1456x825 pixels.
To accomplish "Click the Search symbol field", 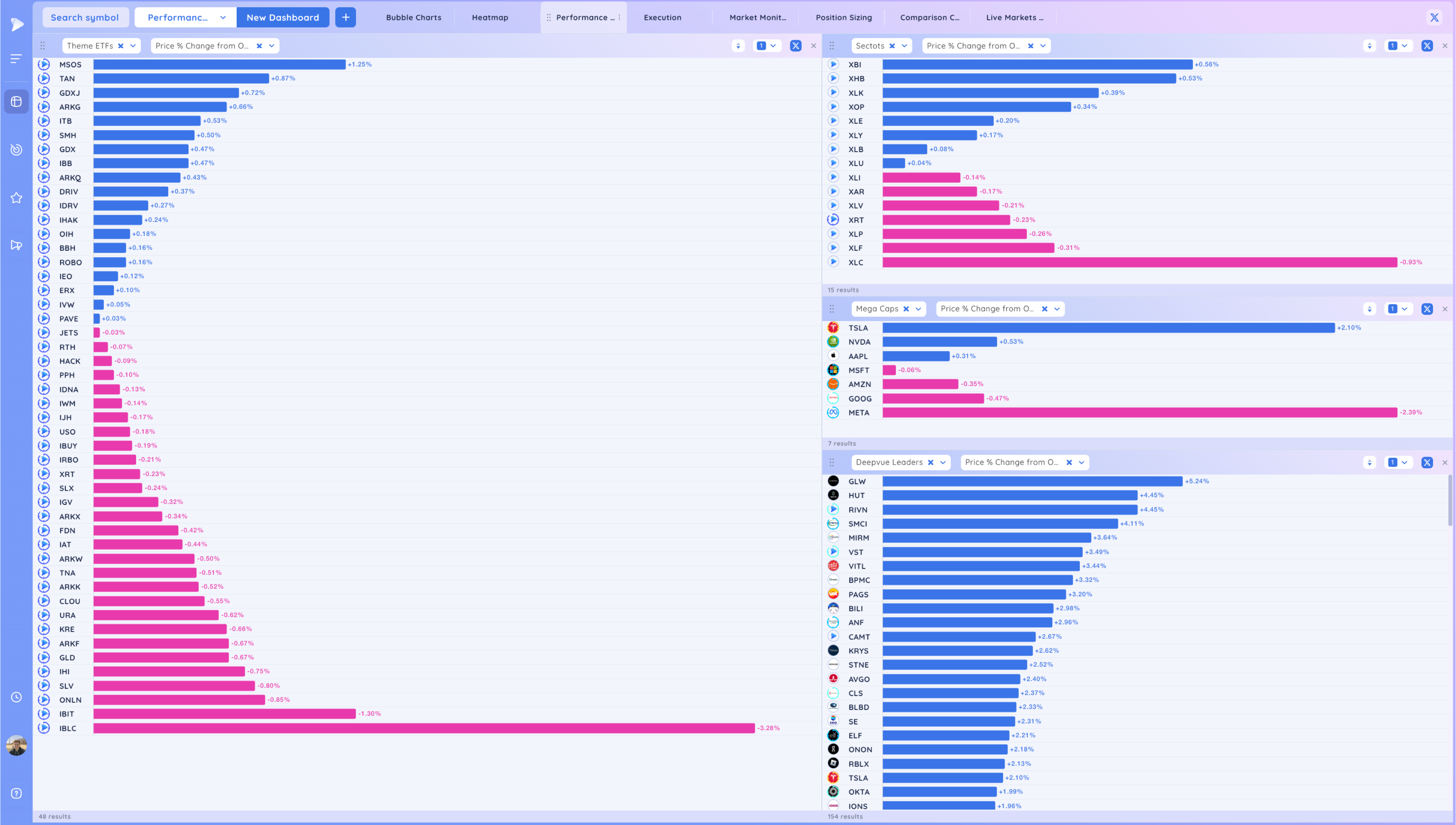I will (x=85, y=17).
